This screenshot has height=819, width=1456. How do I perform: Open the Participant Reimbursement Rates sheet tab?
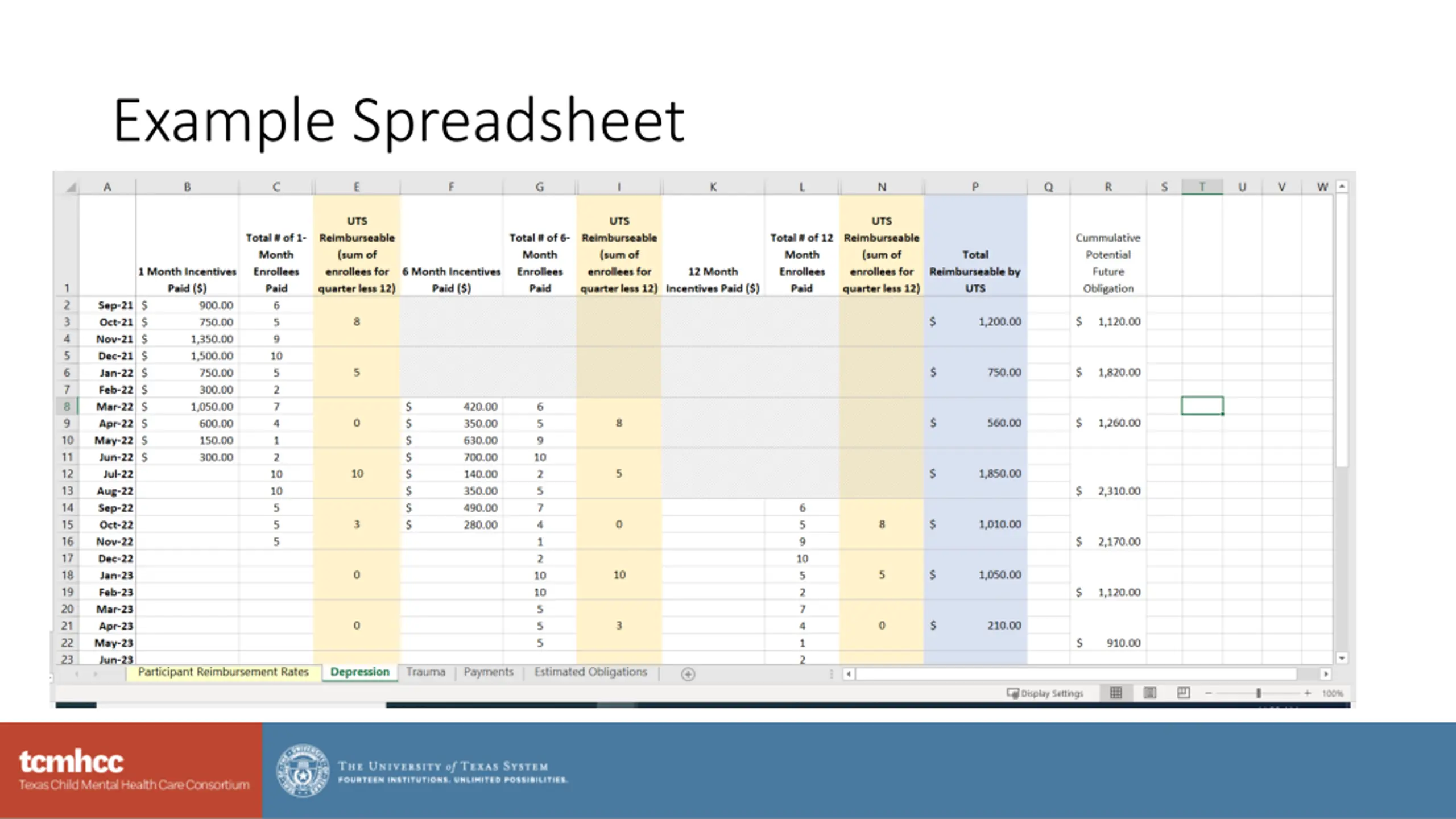223,672
